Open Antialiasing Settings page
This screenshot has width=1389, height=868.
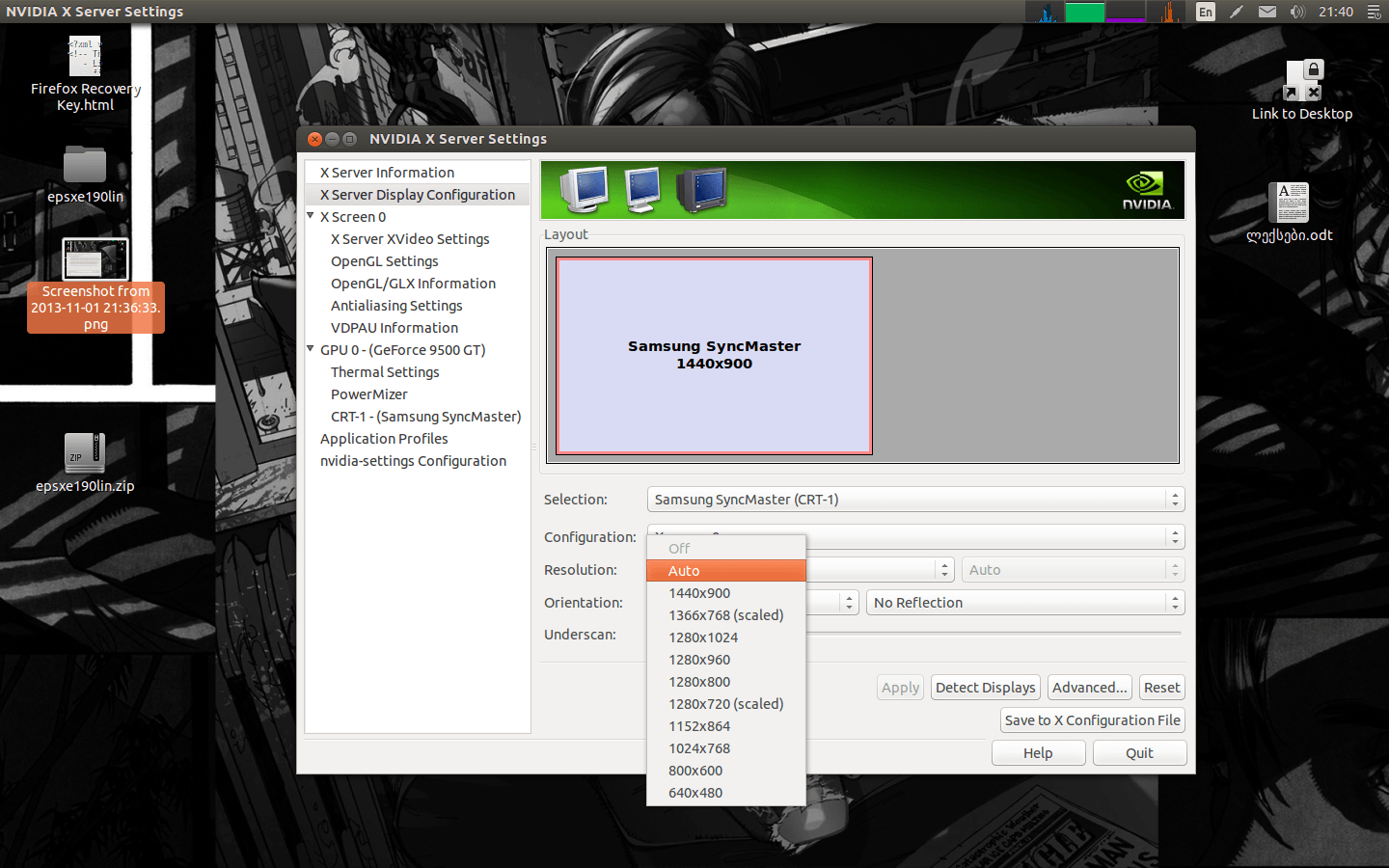pos(396,306)
